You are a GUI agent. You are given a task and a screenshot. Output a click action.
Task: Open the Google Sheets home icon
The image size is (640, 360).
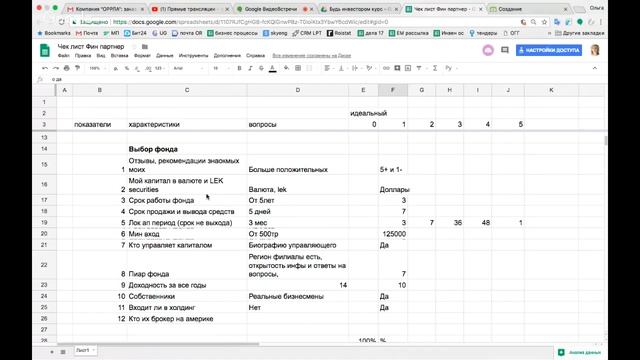coord(45,51)
